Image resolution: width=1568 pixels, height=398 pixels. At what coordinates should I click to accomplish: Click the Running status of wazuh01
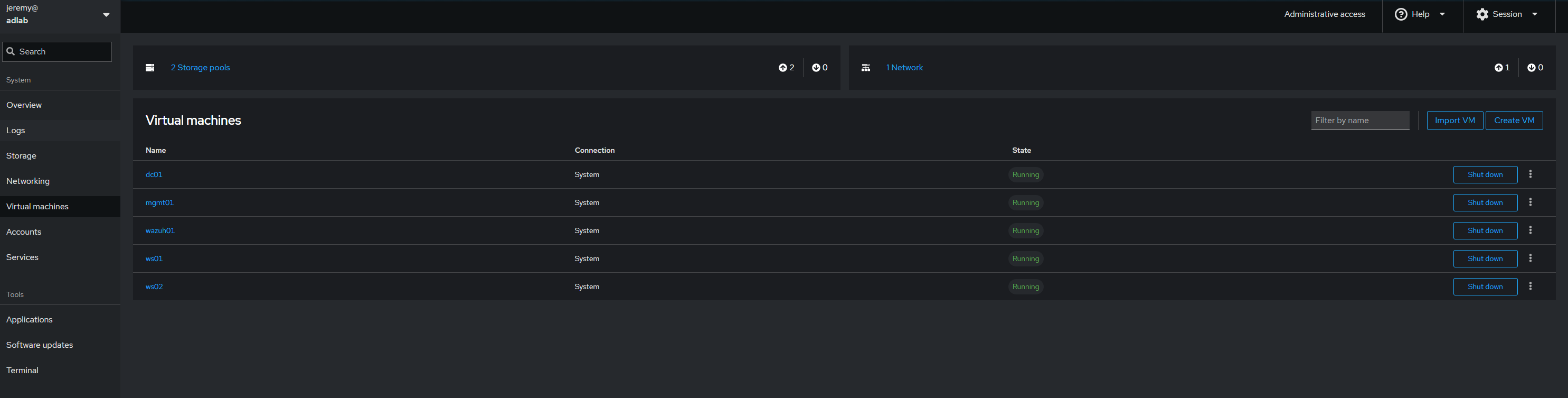tap(1026, 230)
